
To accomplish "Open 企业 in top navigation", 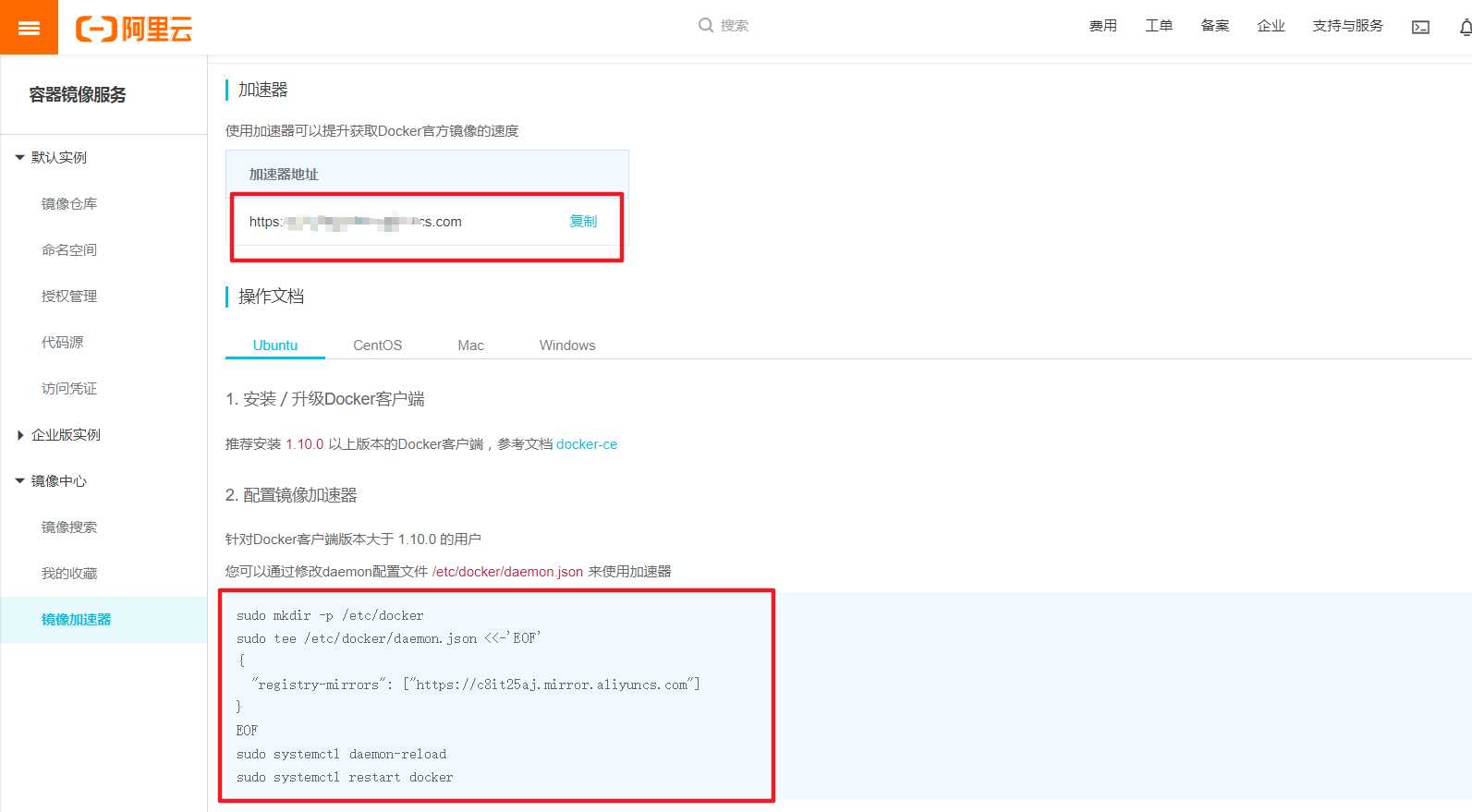I will coord(1271,26).
